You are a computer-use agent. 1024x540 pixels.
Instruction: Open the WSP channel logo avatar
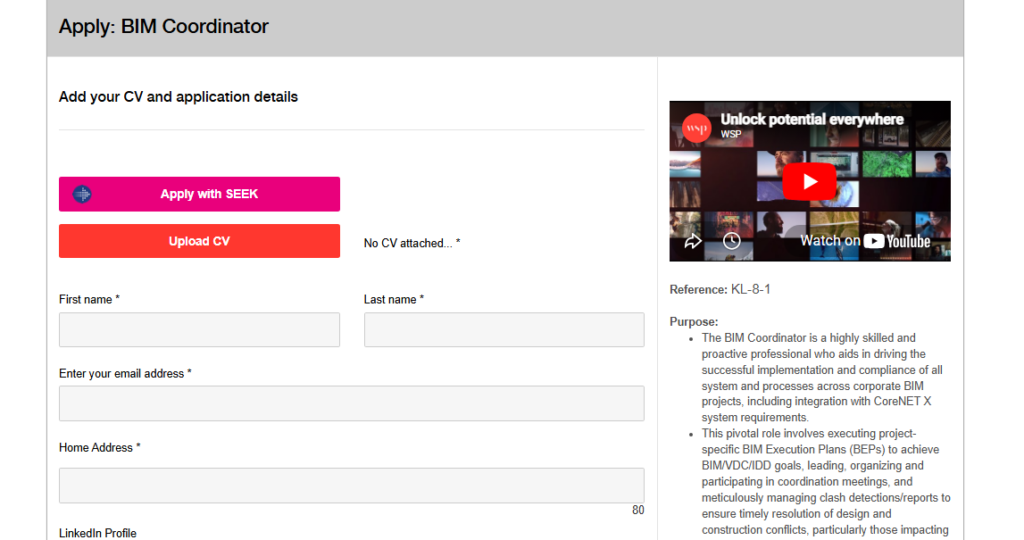pyautogui.click(x=696, y=127)
